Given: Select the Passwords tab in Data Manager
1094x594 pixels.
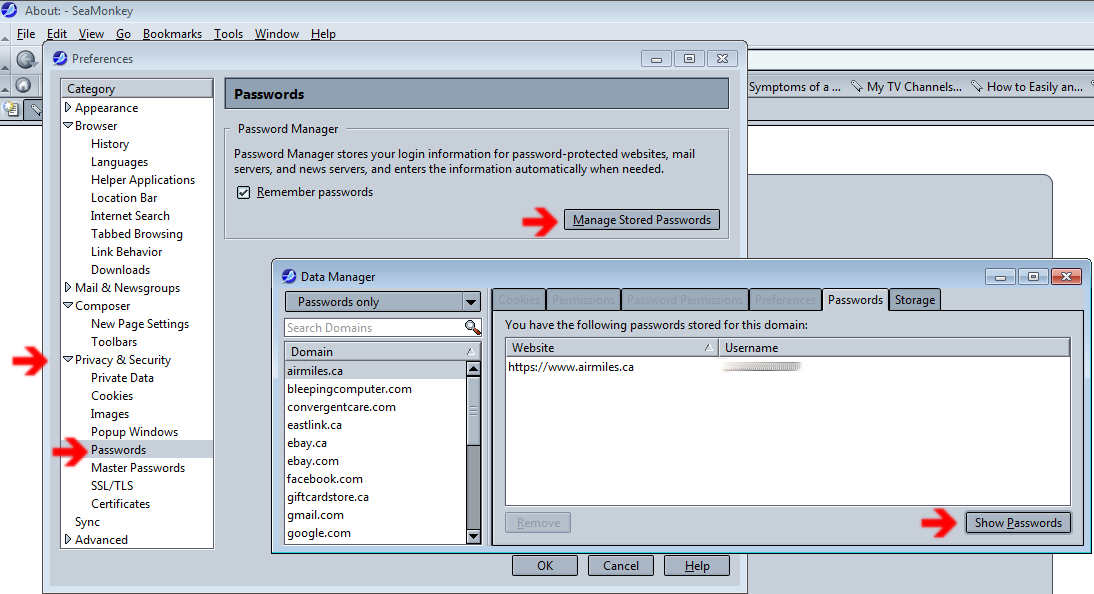Looking at the screenshot, I should pos(855,299).
